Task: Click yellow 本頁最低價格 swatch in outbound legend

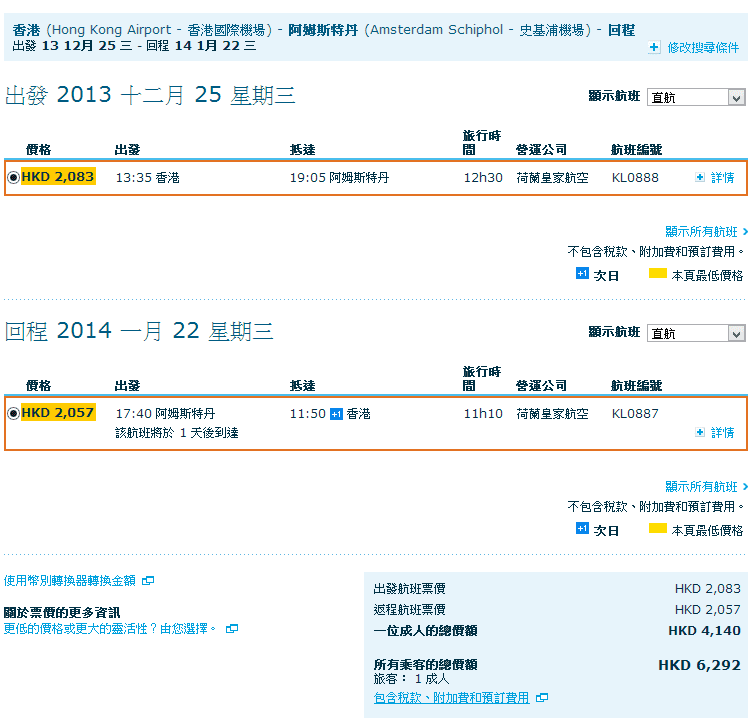Action: pyautogui.click(x=658, y=274)
